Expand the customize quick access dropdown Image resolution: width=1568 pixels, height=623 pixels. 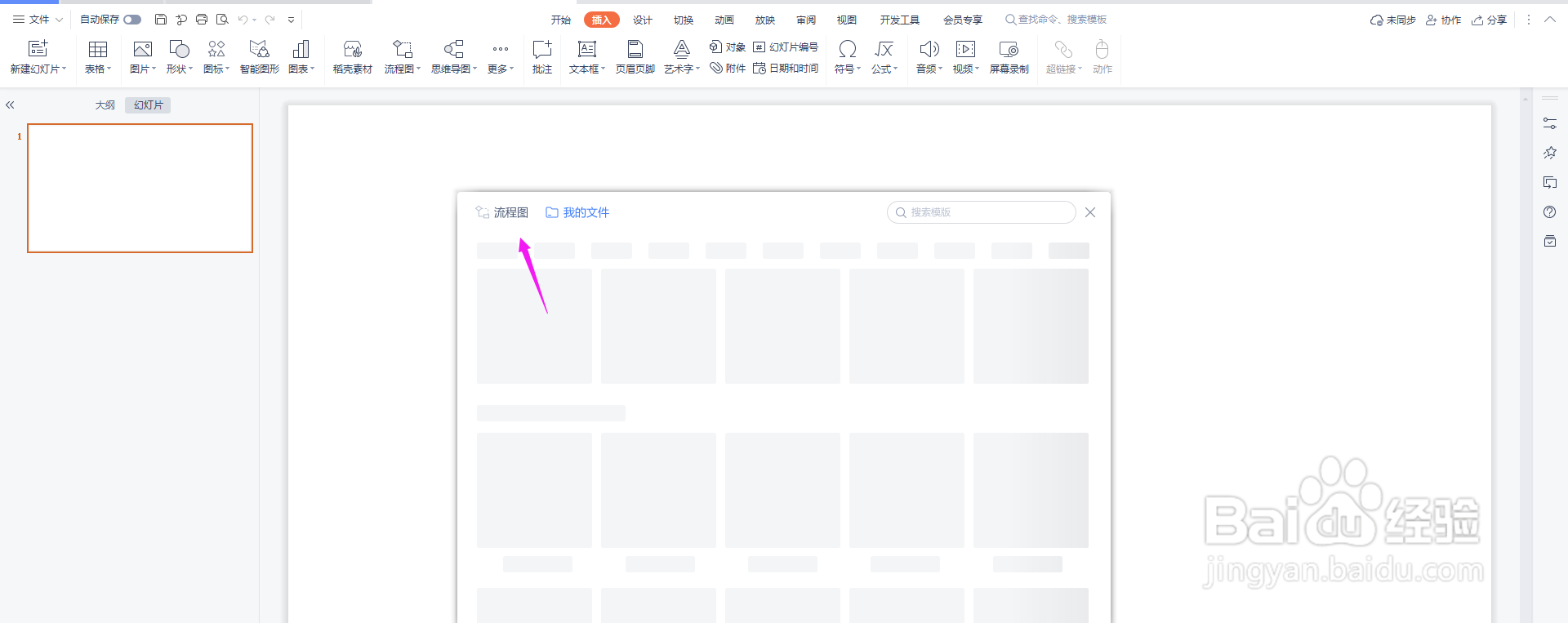pyautogui.click(x=291, y=20)
